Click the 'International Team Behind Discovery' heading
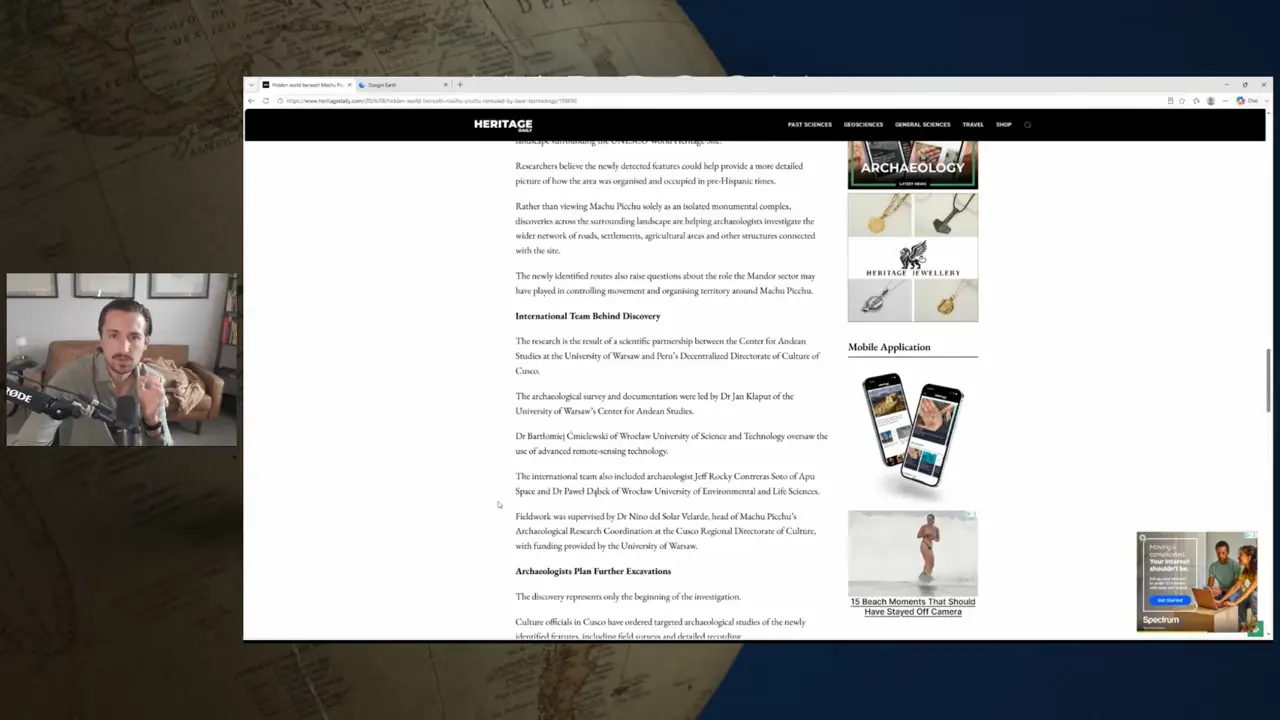The width and height of the screenshot is (1280, 720). click(x=588, y=316)
